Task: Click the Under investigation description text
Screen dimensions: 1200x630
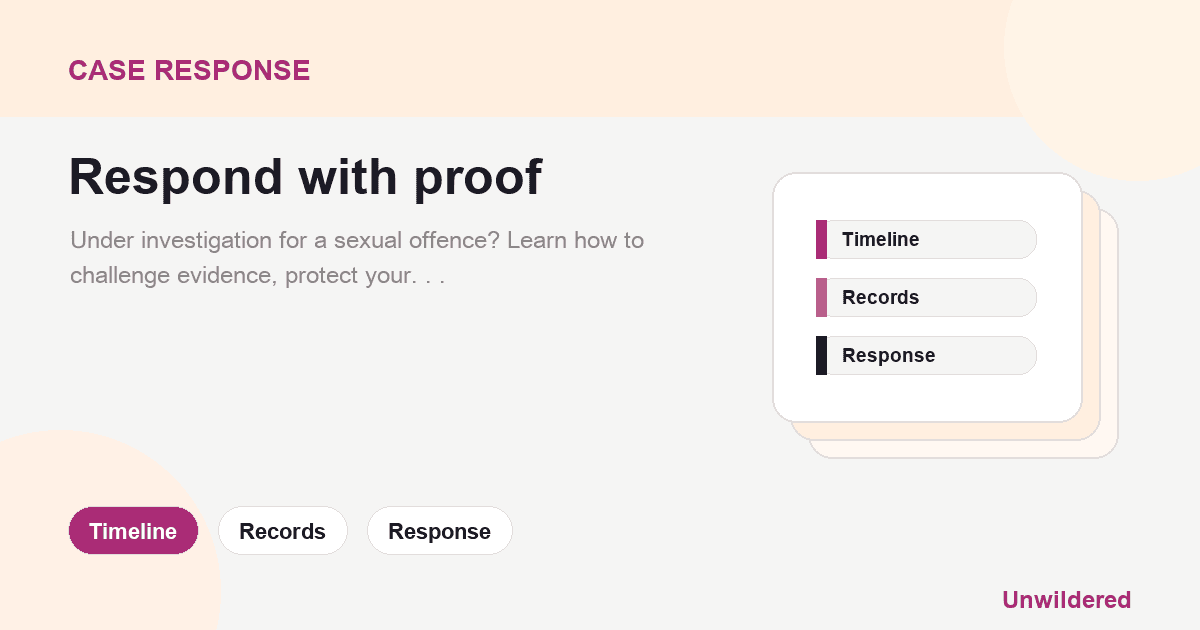Action: [357, 258]
